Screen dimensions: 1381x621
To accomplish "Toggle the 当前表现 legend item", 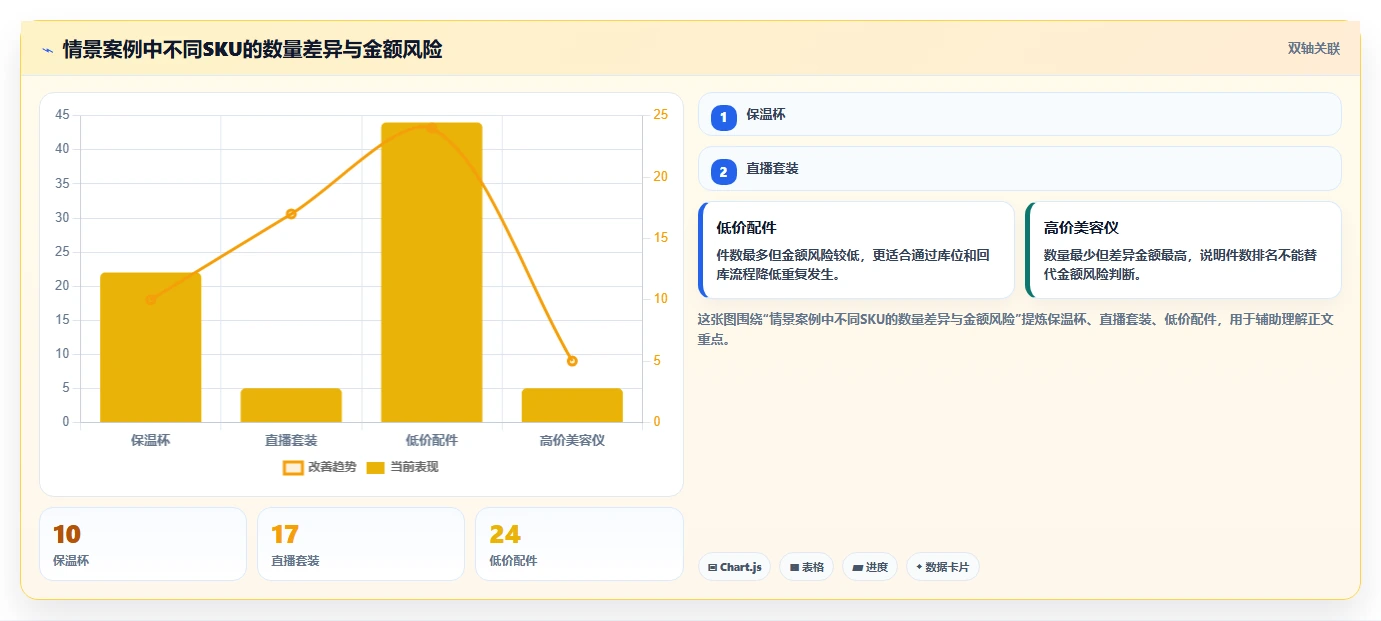I will click(402, 467).
